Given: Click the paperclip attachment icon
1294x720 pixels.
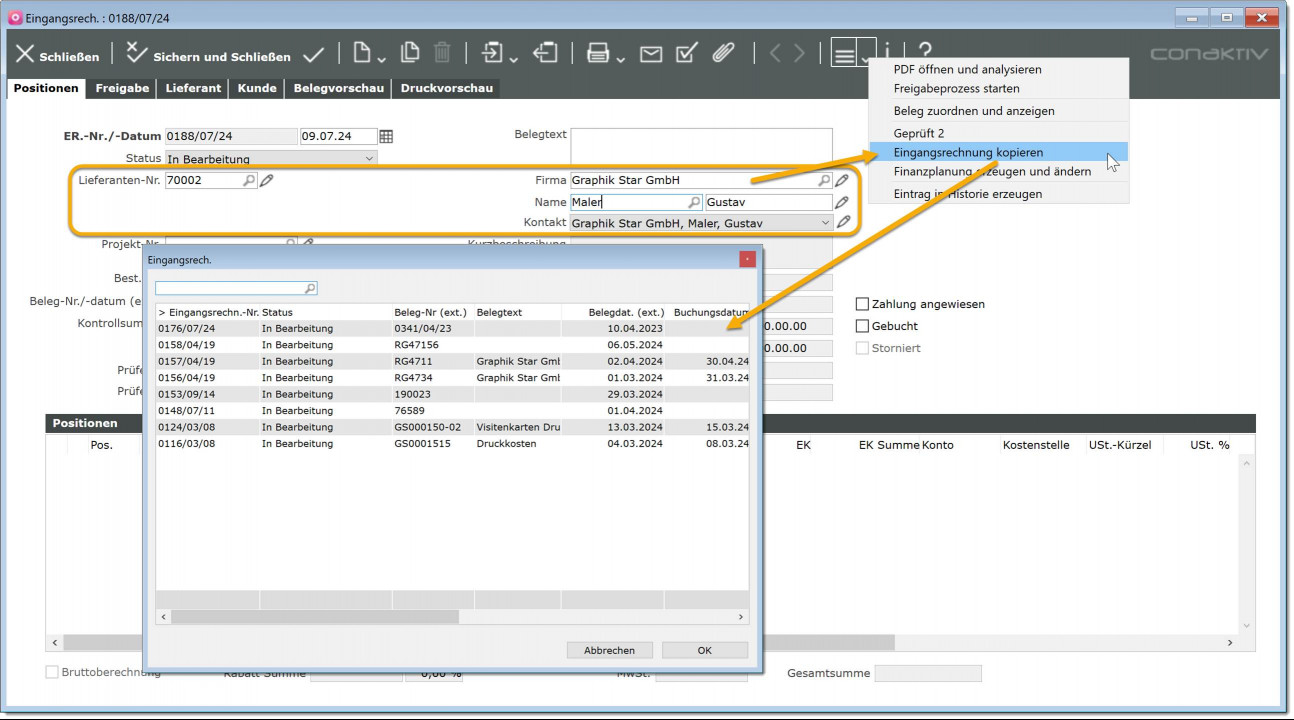Looking at the screenshot, I should (x=723, y=54).
